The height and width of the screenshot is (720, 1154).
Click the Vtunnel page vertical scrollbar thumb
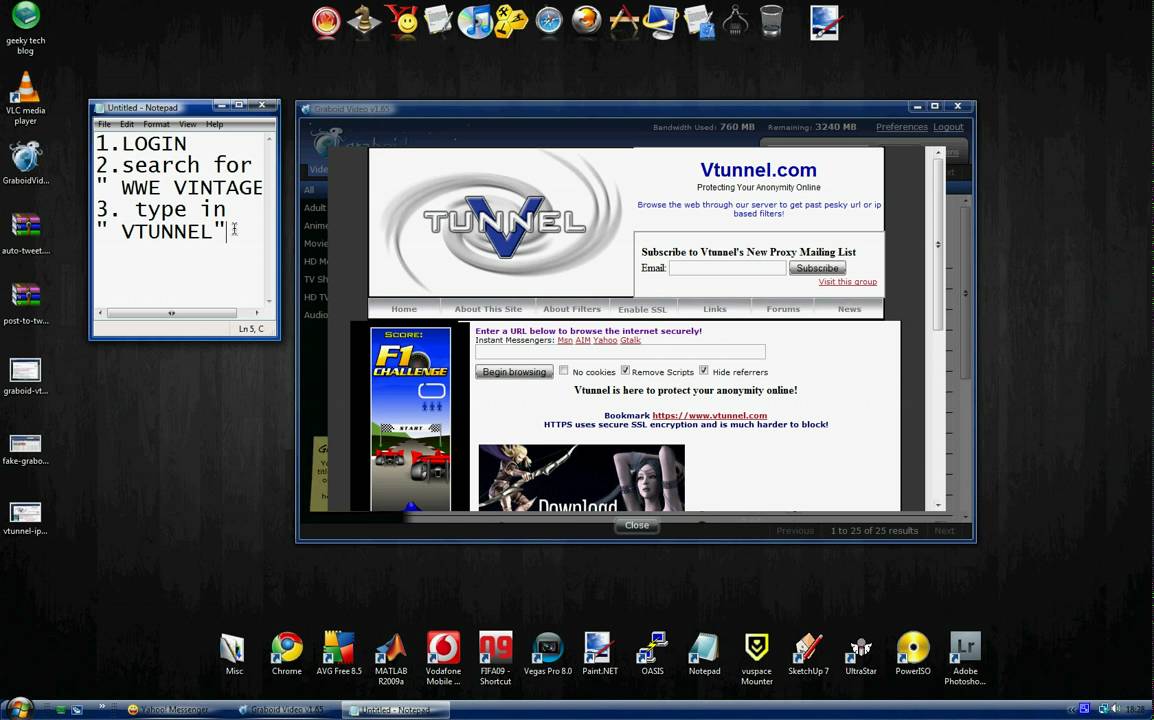(938, 244)
